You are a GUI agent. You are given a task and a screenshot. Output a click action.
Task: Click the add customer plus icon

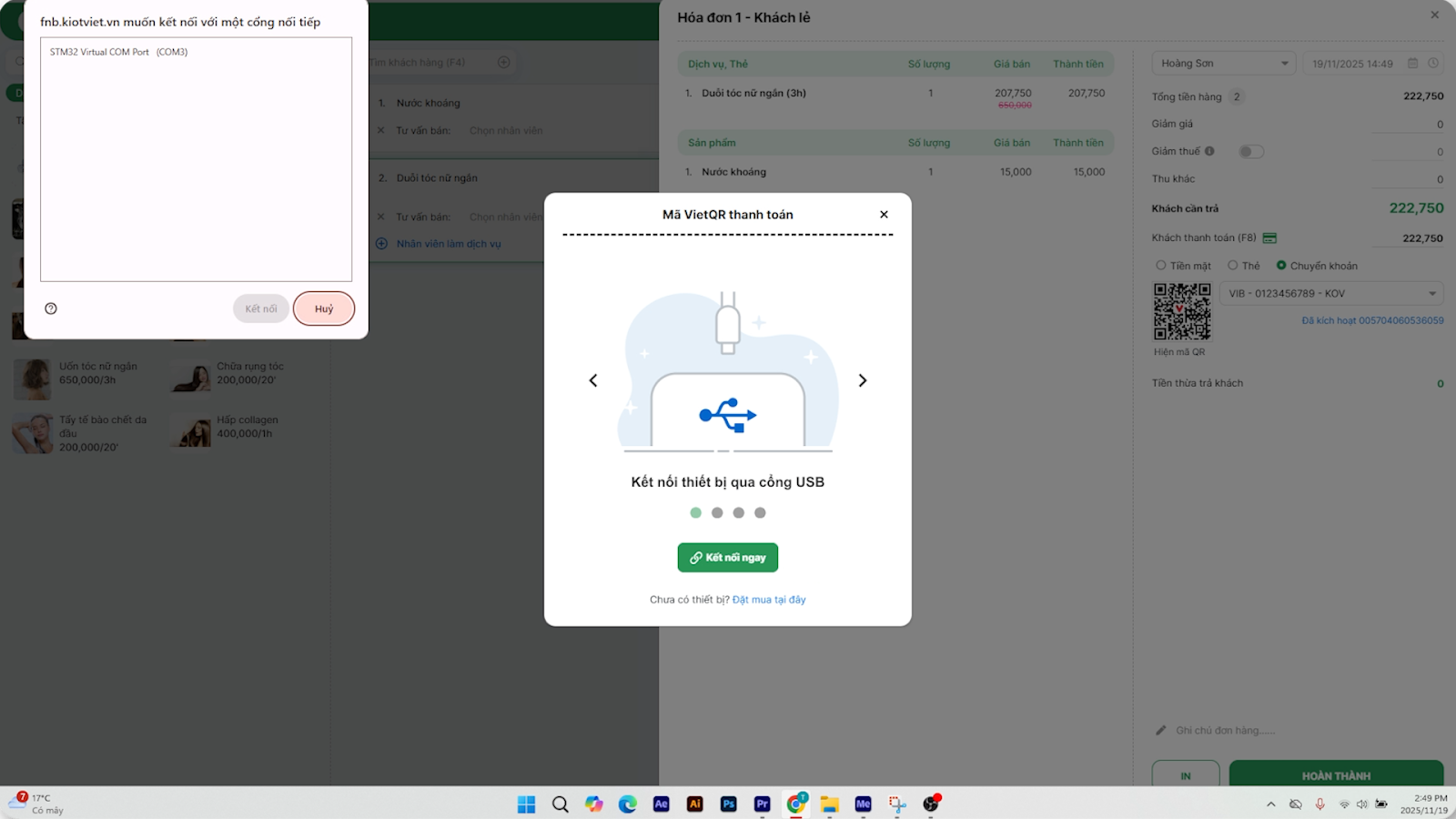point(503,62)
